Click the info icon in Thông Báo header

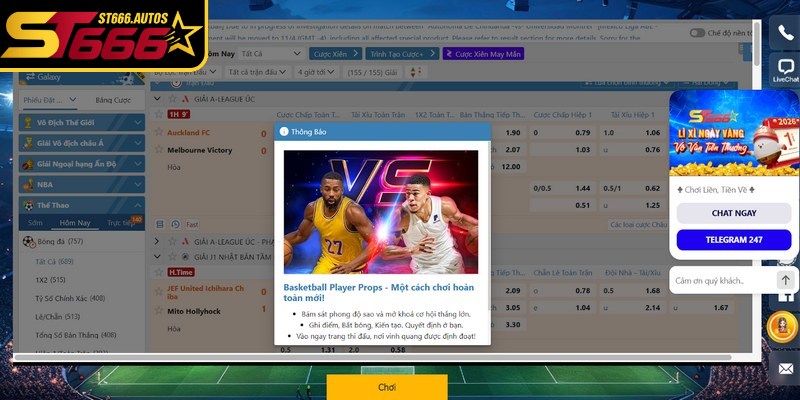tap(284, 132)
